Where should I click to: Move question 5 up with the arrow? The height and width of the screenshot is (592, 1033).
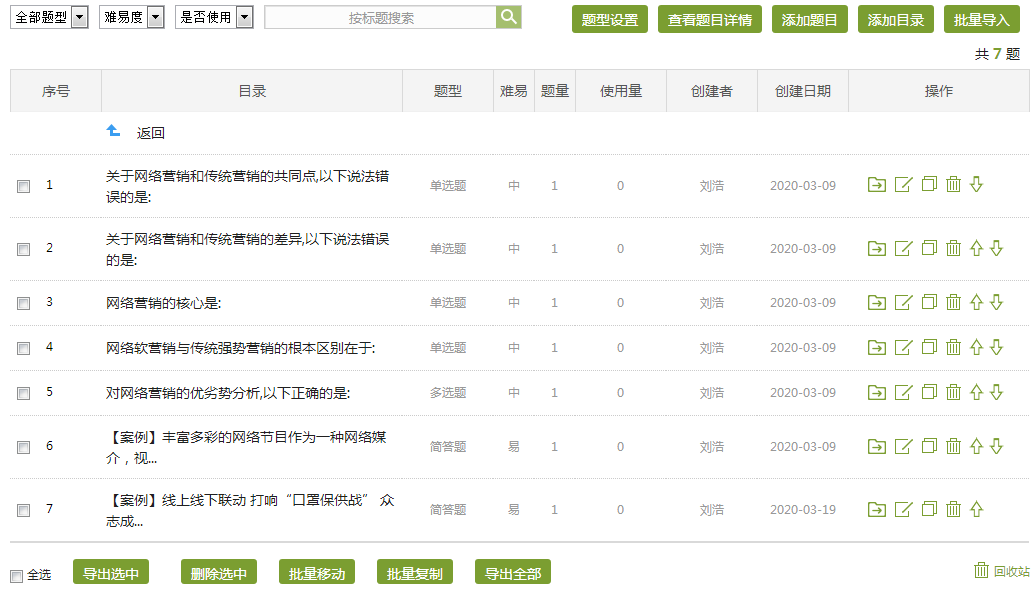click(977, 392)
